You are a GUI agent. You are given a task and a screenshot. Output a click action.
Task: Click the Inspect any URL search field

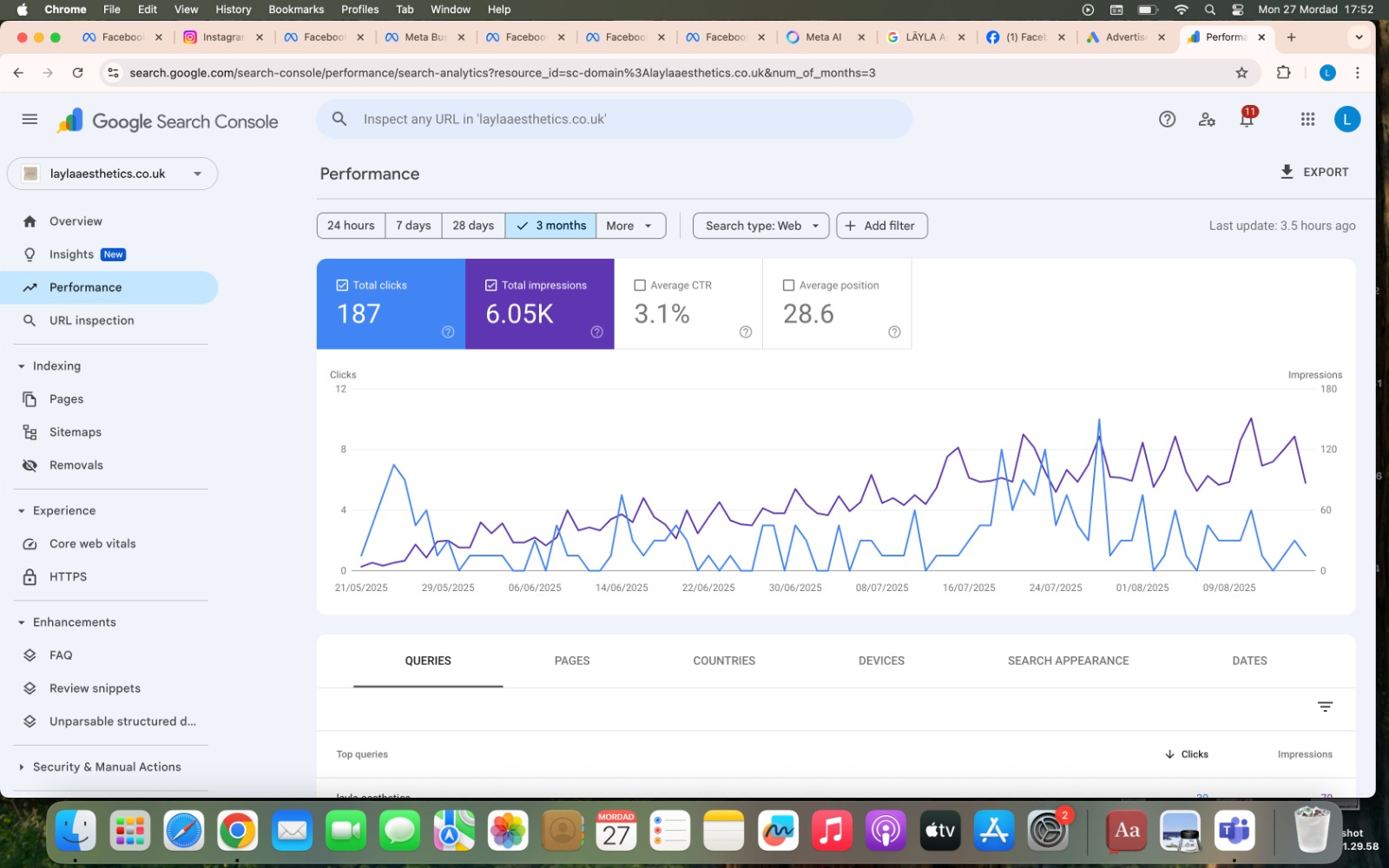(613, 120)
